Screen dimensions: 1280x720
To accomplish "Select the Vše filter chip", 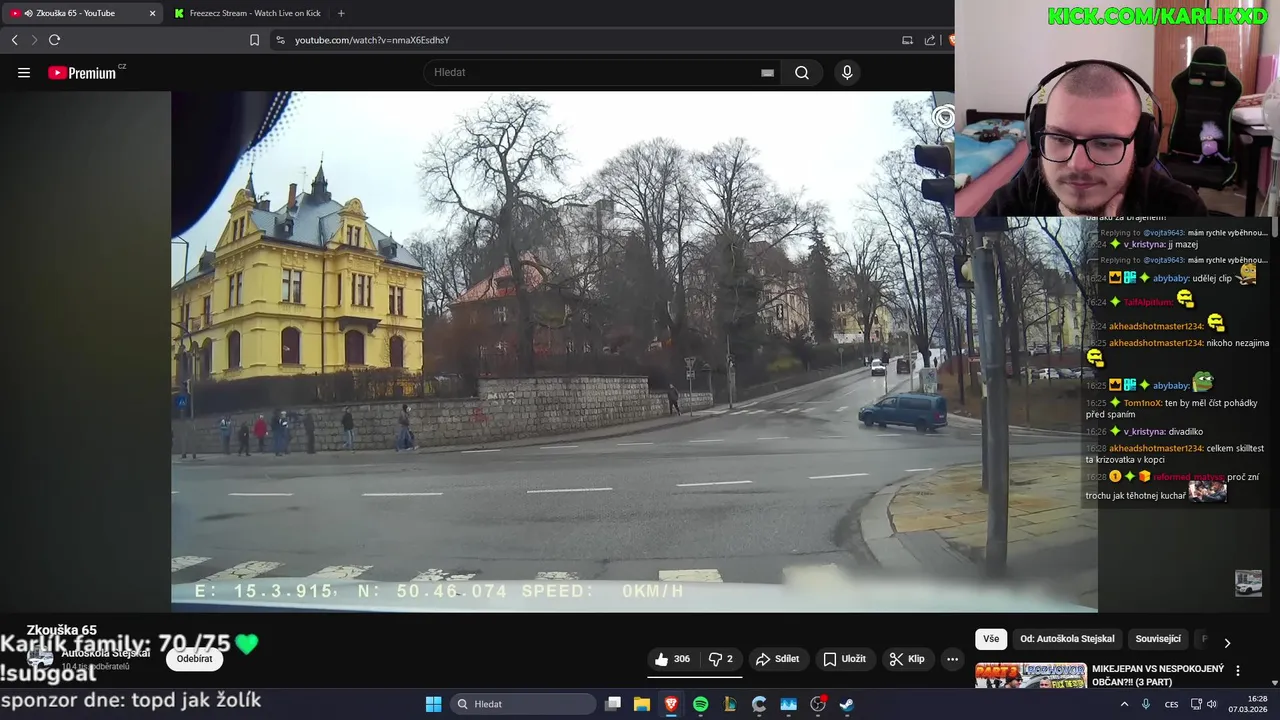I will 990,639.
